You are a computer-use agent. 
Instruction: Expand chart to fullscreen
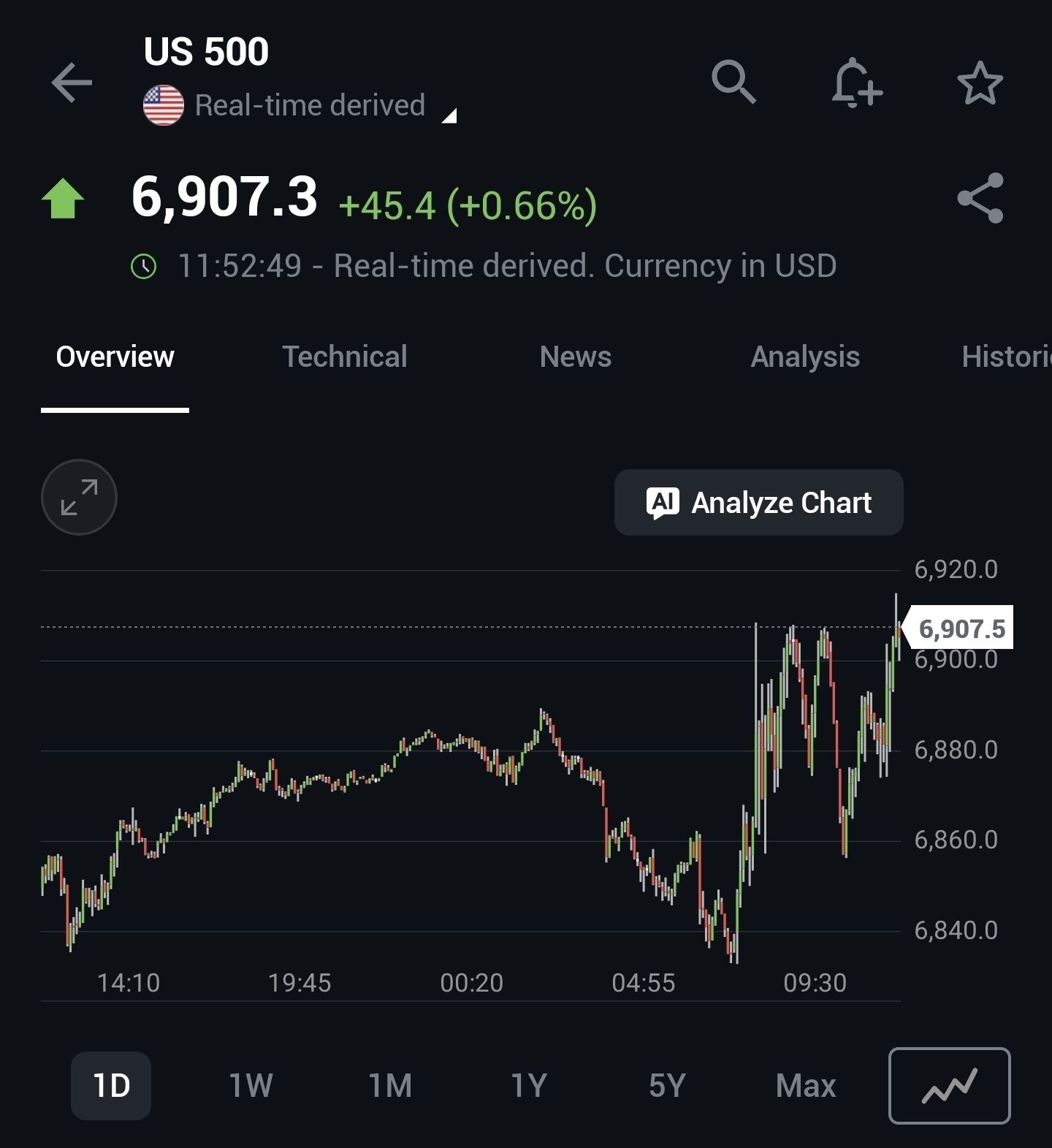click(79, 498)
